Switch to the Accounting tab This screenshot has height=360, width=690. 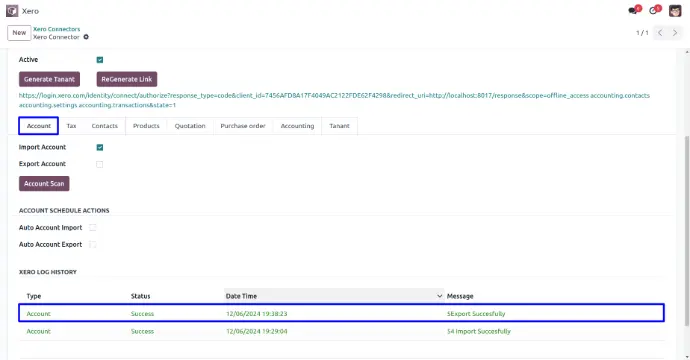coord(297,126)
